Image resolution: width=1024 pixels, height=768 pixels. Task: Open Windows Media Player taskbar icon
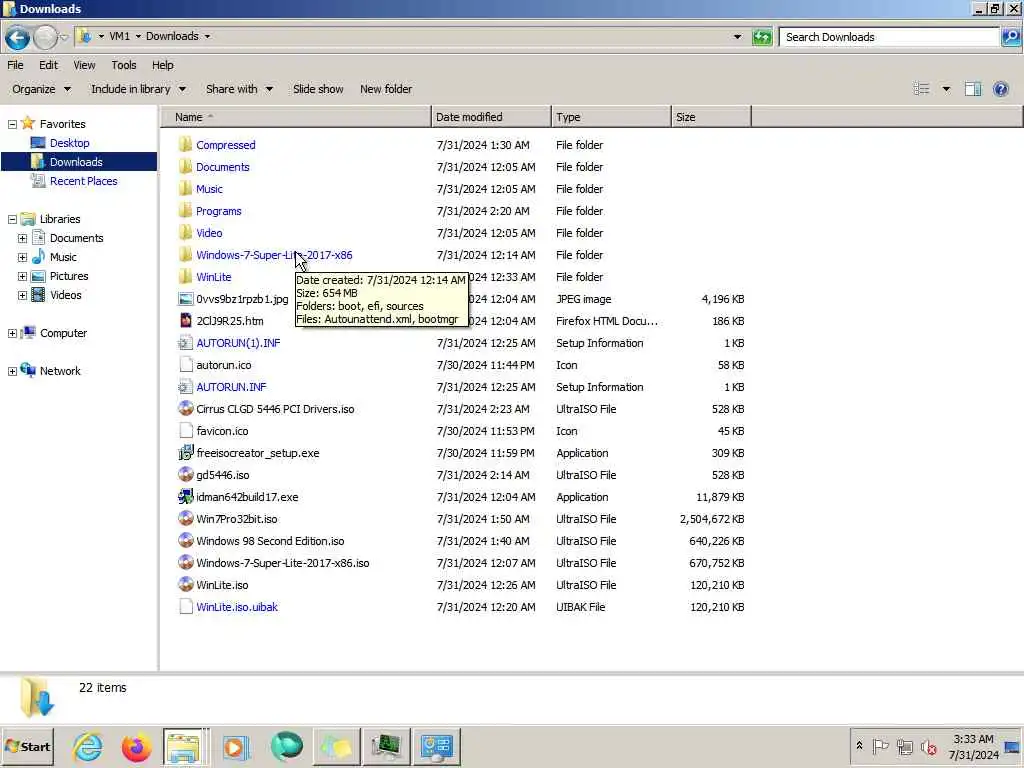click(x=236, y=746)
